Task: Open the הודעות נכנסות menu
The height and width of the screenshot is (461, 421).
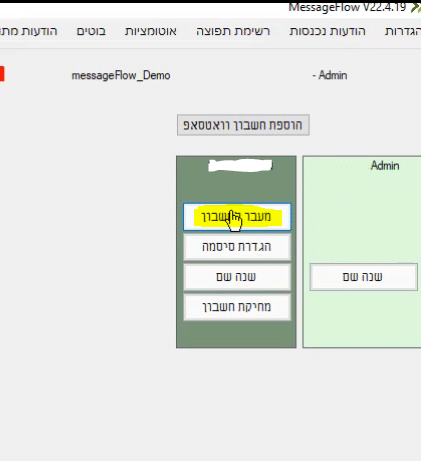Action: pyautogui.click(x=327, y=31)
